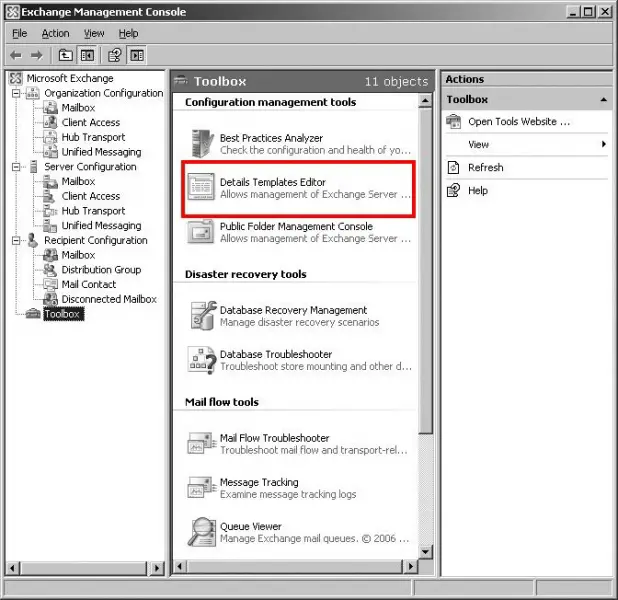Open the File menu

click(19, 34)
